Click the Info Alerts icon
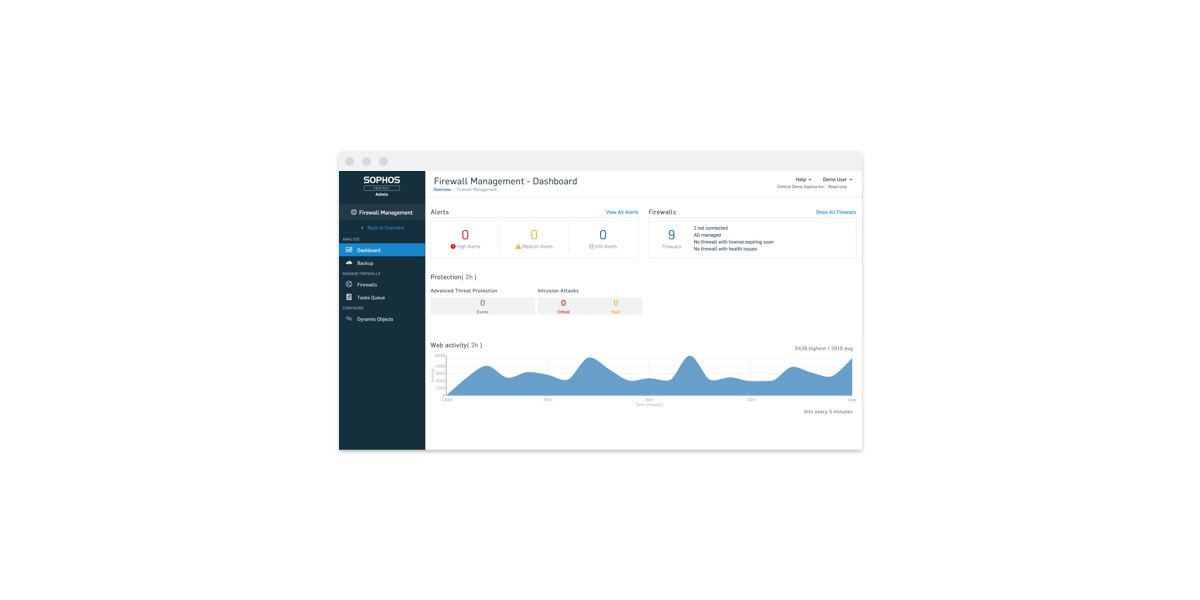The image size is (1200, 600). [x=591, y=246]
